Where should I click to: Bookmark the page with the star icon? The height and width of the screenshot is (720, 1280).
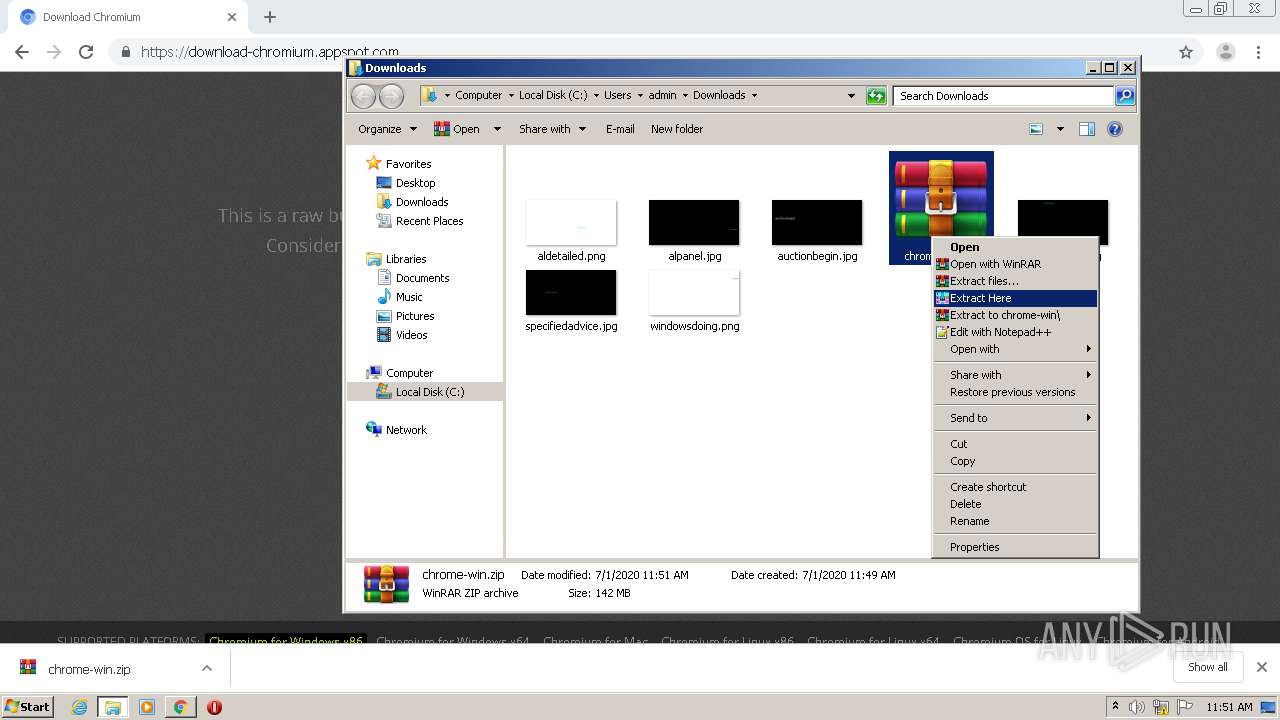pos(1186,52)
